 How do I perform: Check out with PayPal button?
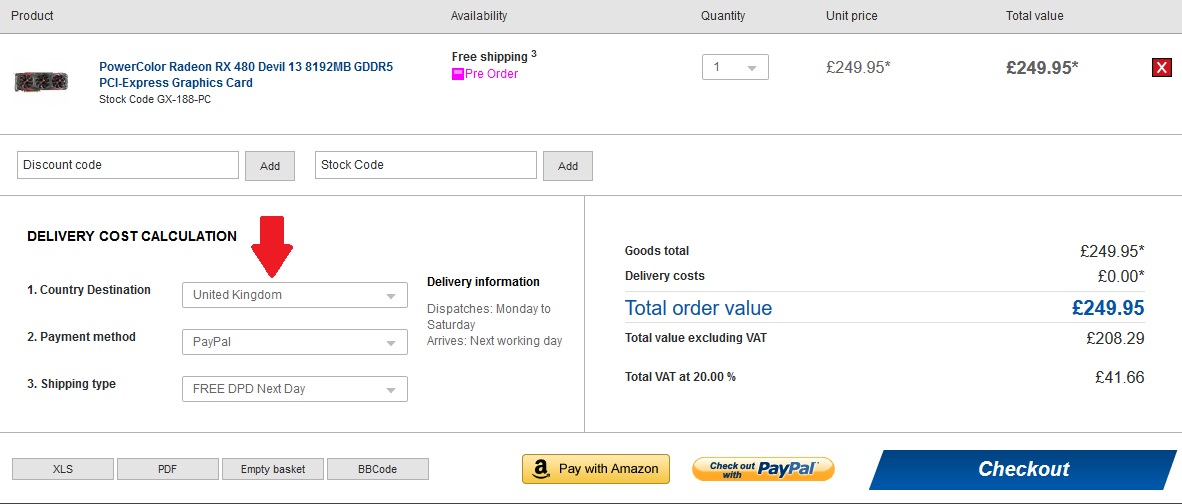(763, 468)
